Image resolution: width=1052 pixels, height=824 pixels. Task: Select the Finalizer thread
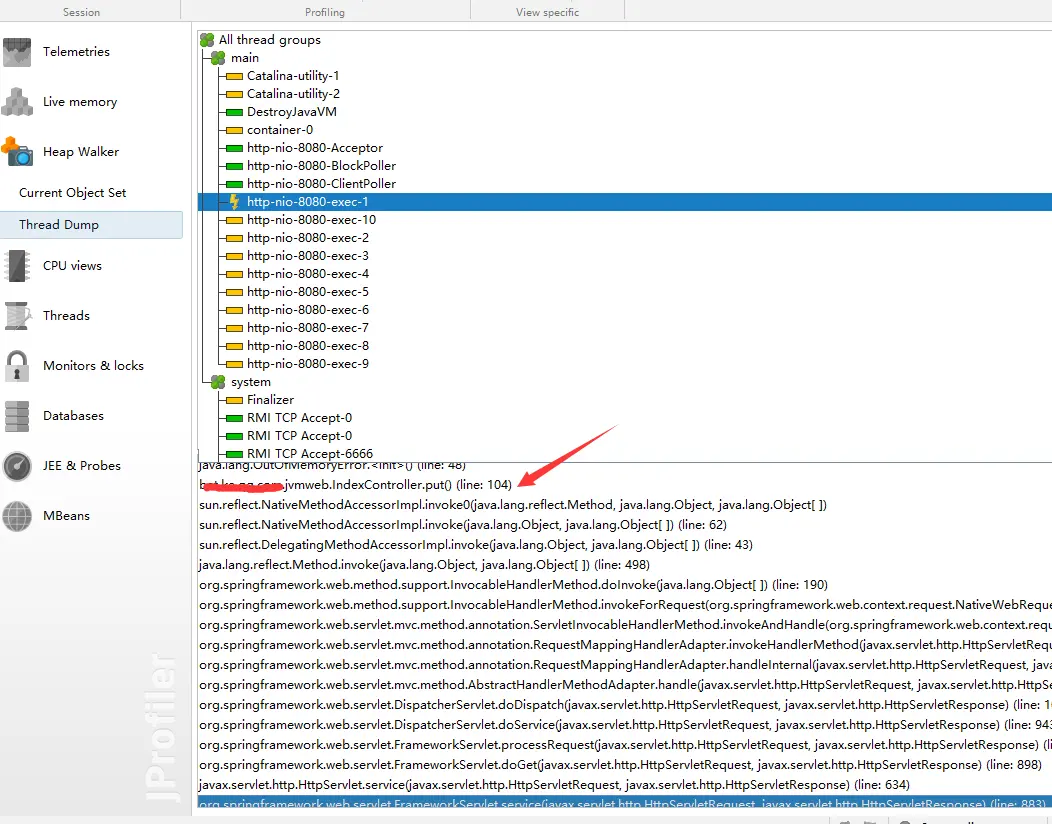pyautogui.click(x=270, y=400)
